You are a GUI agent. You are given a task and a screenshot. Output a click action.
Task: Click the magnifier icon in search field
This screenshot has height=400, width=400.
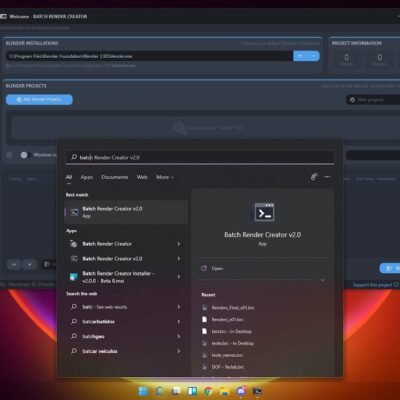coord(74,157)
